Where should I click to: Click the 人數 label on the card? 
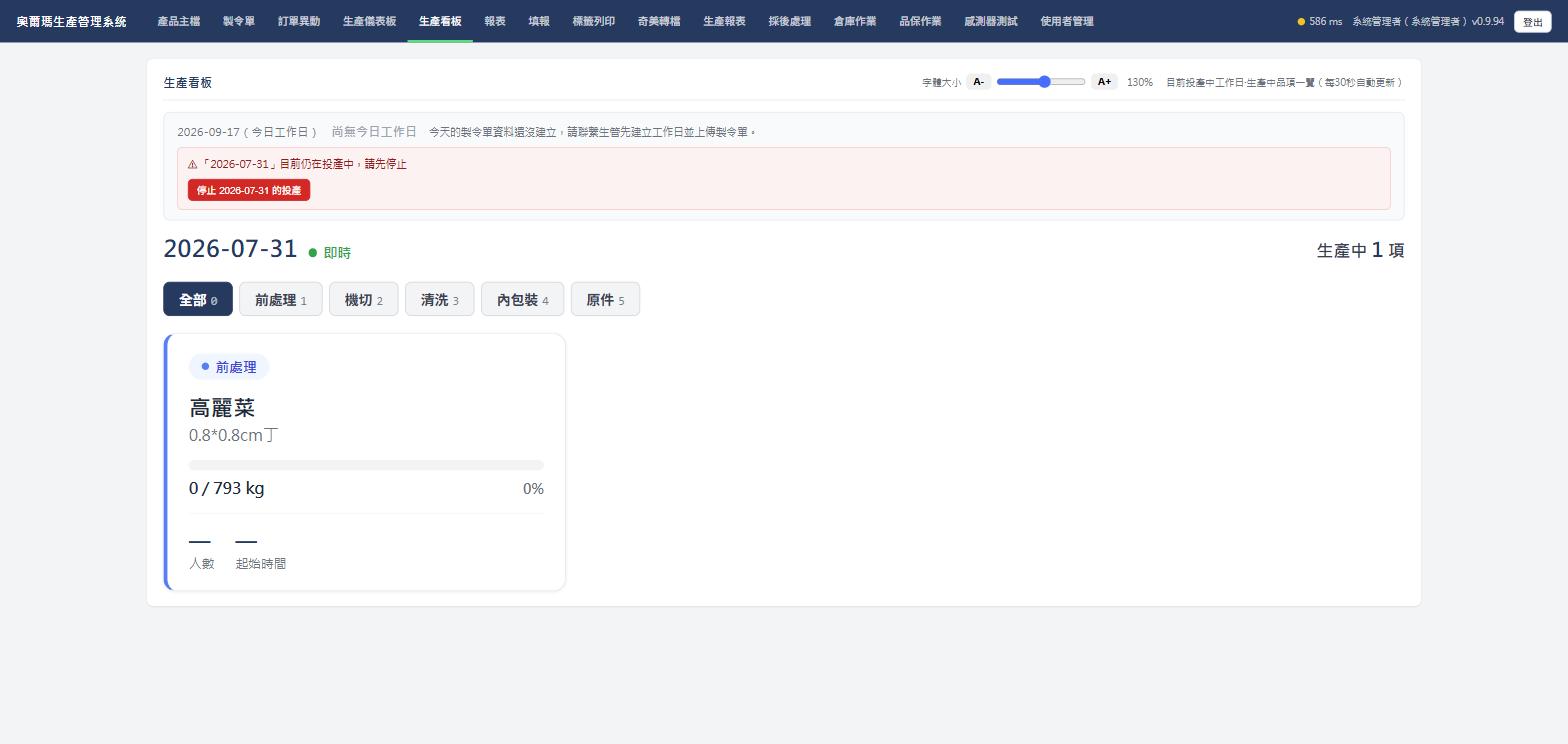tap(202, 563)
